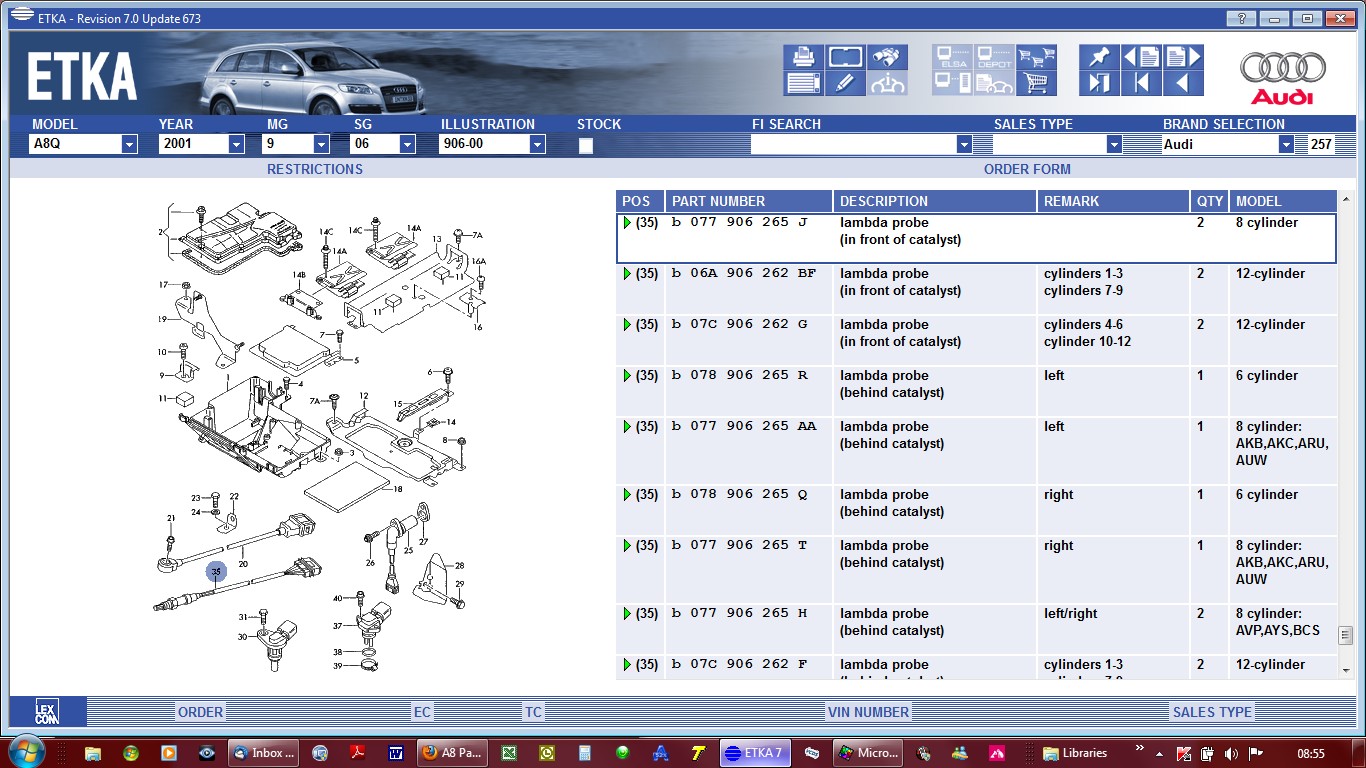Open the Windows Start button

25,752
